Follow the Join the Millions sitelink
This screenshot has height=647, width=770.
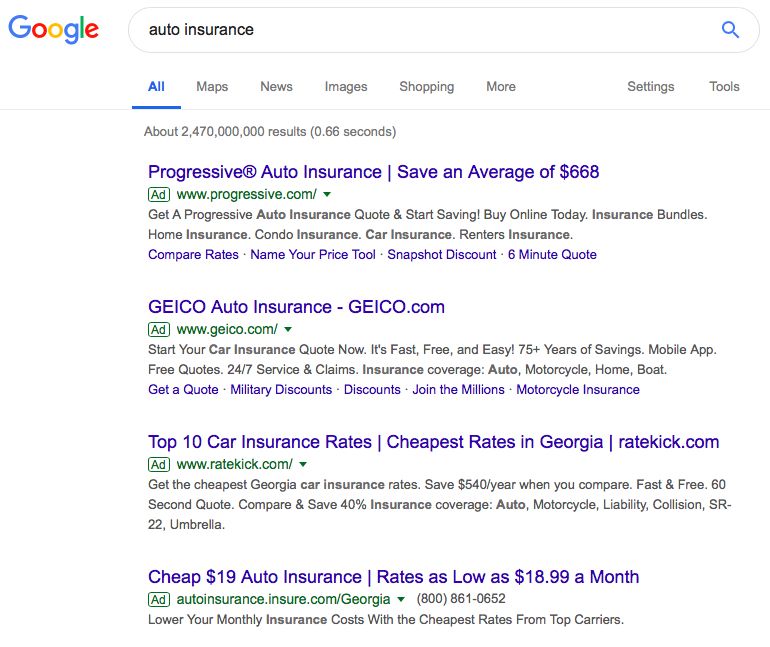coord(458,389)
